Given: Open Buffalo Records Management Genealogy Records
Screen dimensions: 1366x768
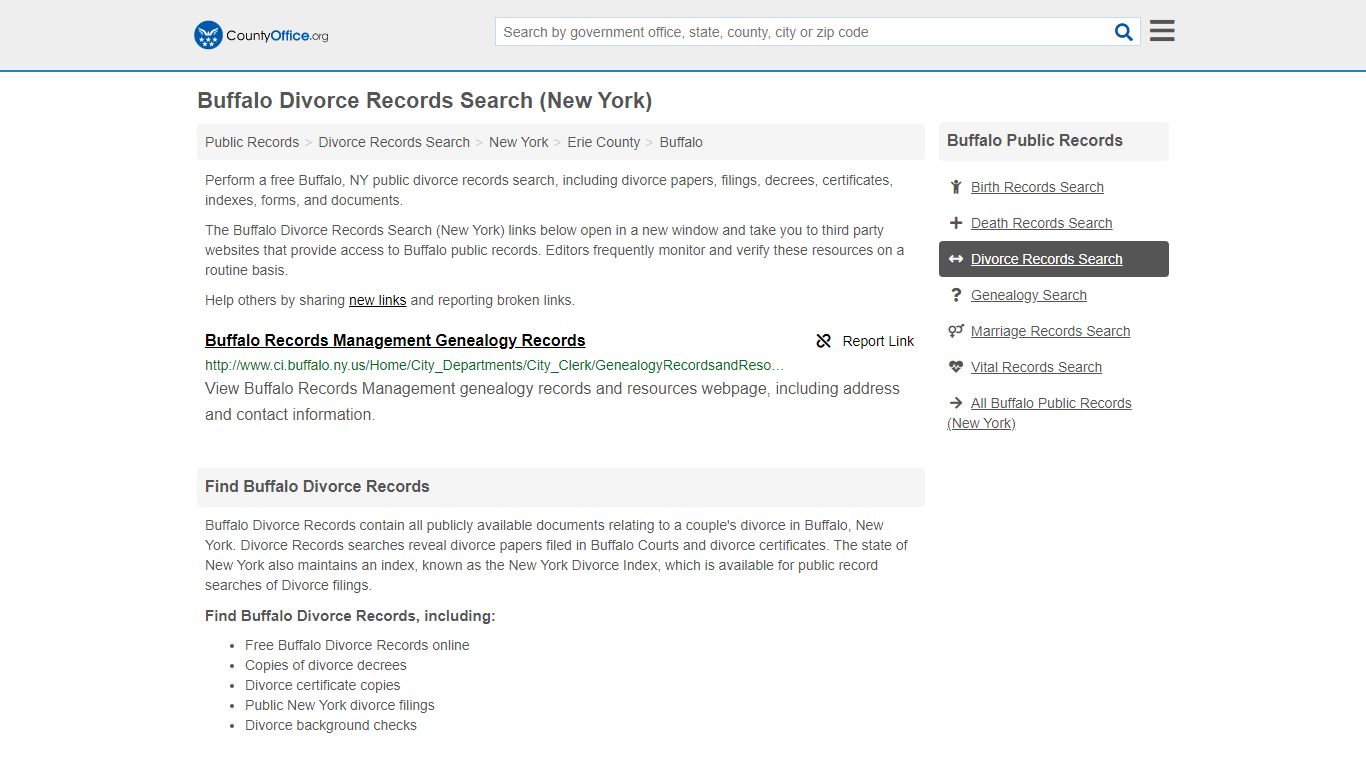Looking at the screenshot, I should (395, 340).
